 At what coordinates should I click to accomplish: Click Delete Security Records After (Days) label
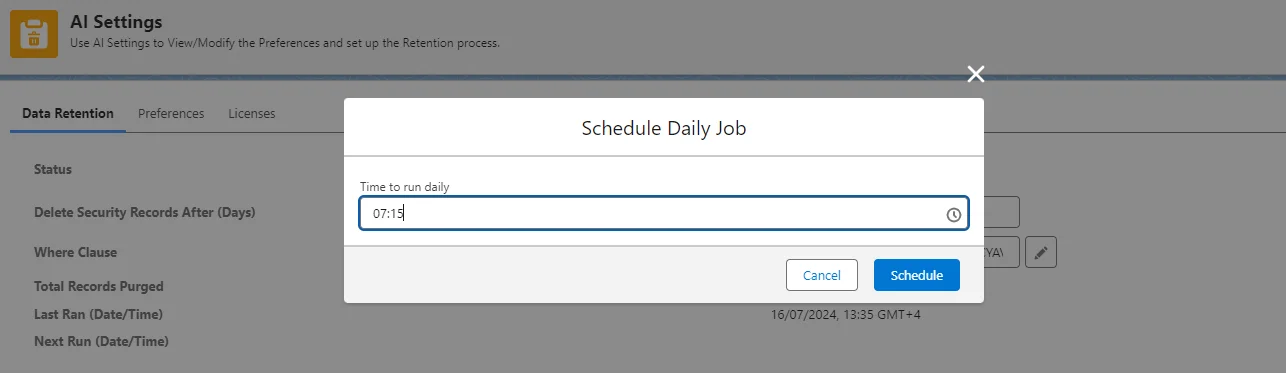[x=145, y=212]
